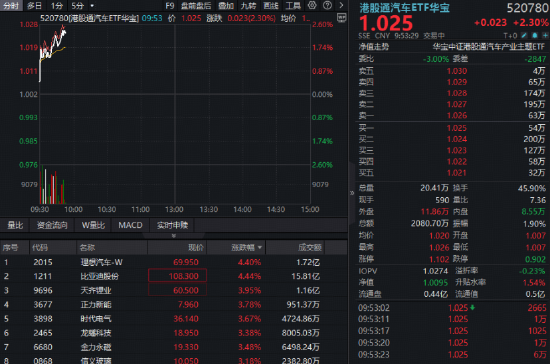Viewport: 550px width, 364px height.
Task: Expand toolbar with right chevron arrow
Action: point(341,5)
